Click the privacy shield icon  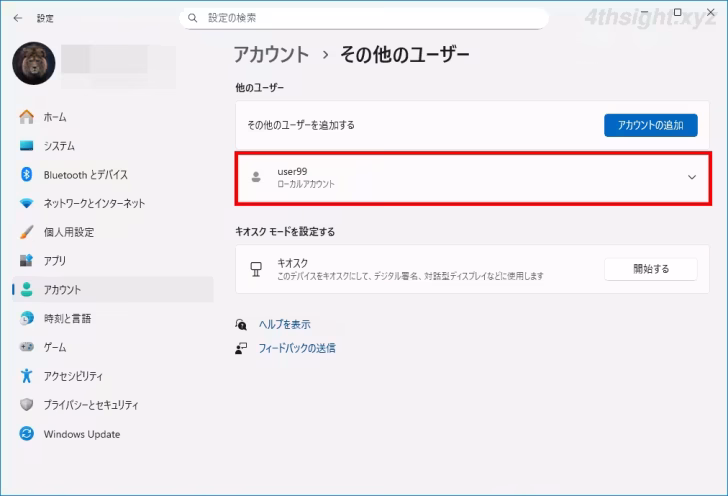27,405
